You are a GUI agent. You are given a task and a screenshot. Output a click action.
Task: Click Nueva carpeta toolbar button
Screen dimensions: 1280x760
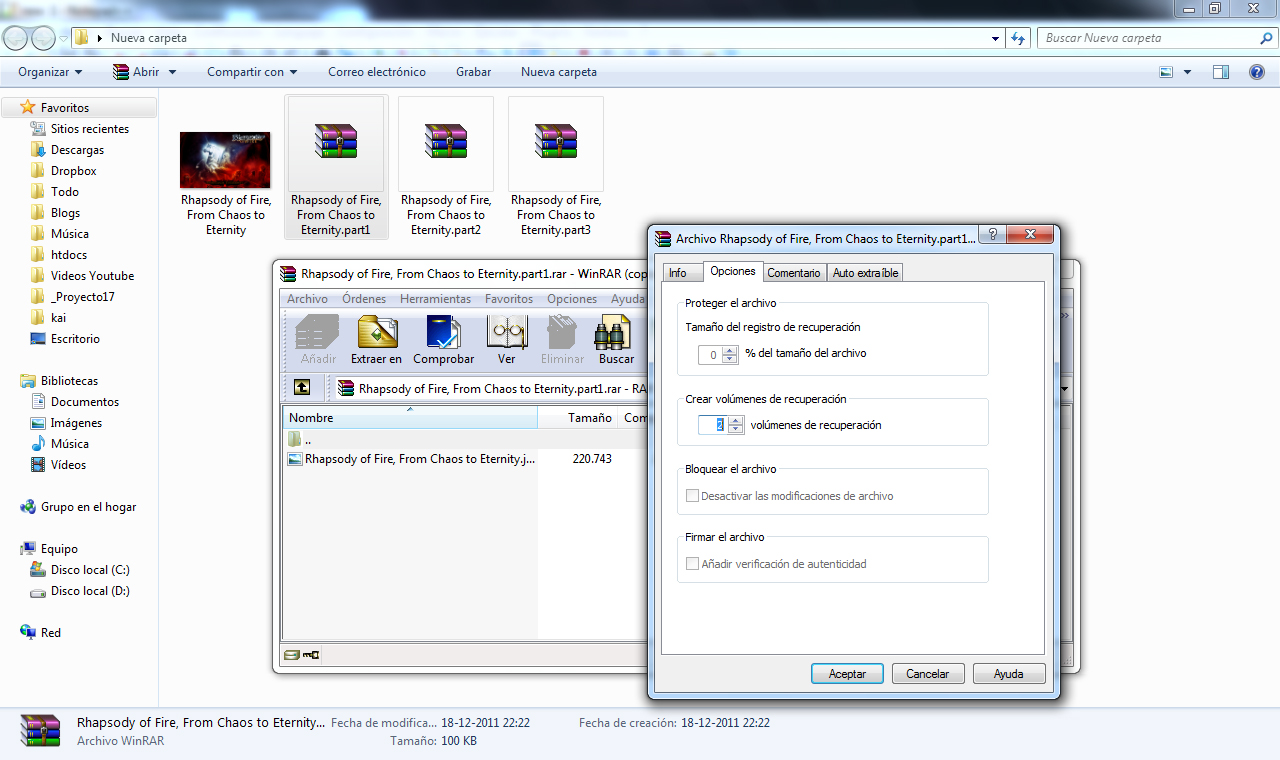pos(559,72)
